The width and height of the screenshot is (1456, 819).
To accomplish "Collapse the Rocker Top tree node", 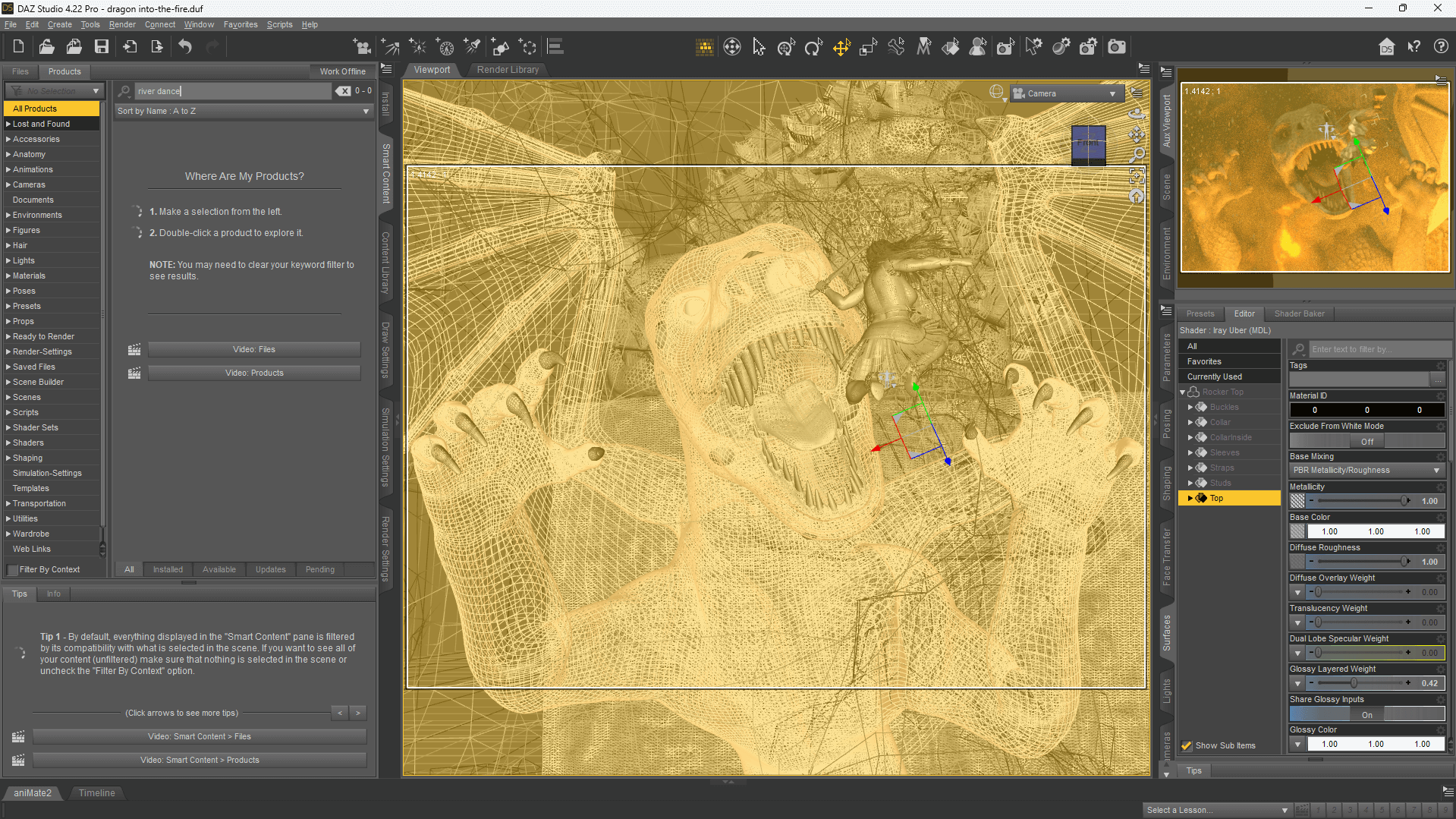I will click(1183, 392).
